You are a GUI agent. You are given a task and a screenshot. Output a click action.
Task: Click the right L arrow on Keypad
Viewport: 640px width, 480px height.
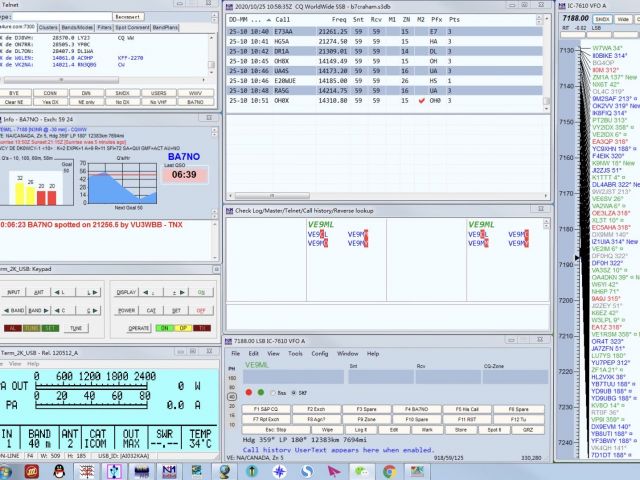coord(93,292)
